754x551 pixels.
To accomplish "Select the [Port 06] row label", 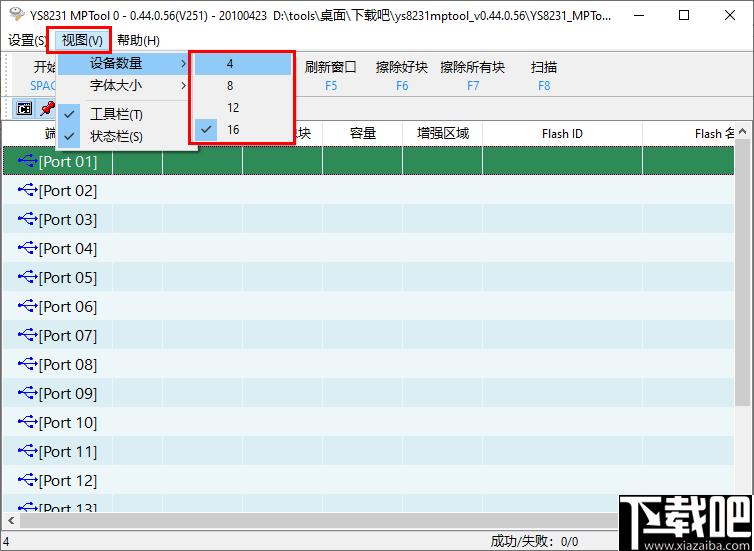I will [68, 306].
